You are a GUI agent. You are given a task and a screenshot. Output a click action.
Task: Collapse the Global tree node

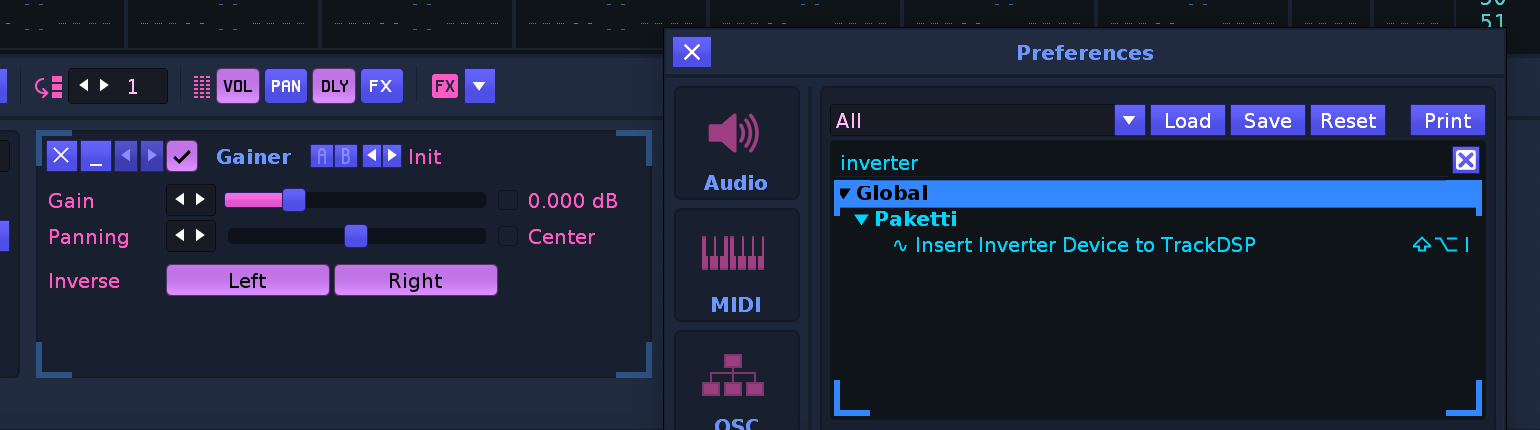coord(845,193)
